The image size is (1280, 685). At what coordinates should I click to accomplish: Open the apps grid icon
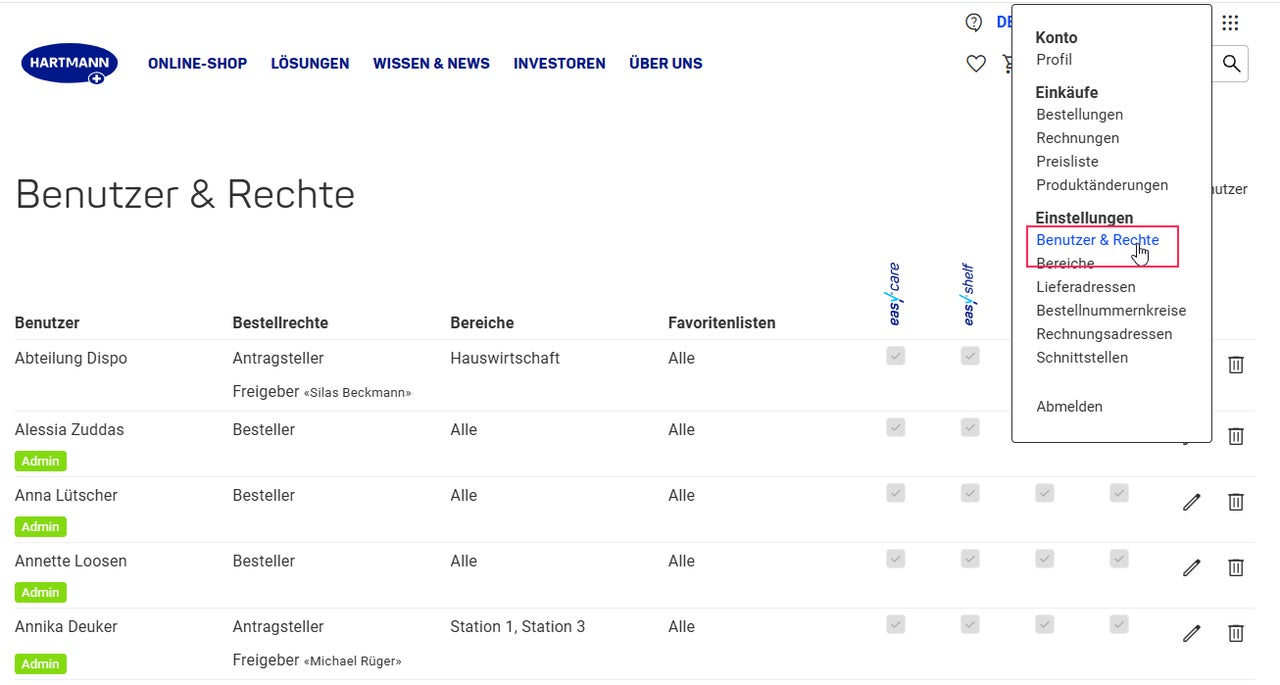(1230, 22)
